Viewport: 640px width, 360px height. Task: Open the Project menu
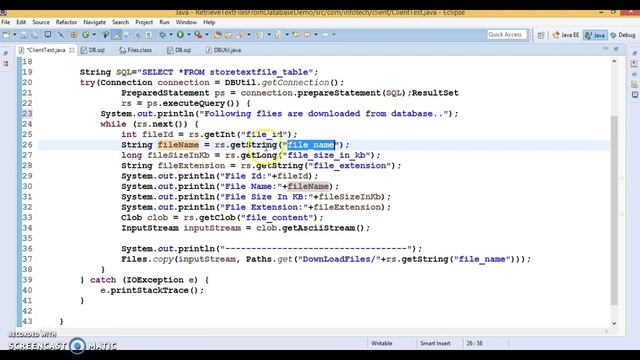click(x=144, y=22)
